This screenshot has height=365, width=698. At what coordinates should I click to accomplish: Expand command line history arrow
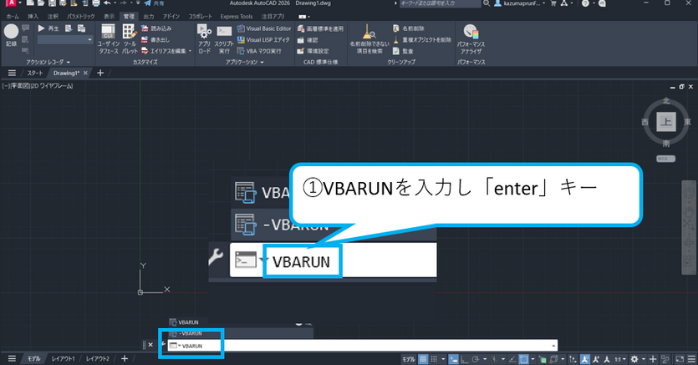(553, 345)
